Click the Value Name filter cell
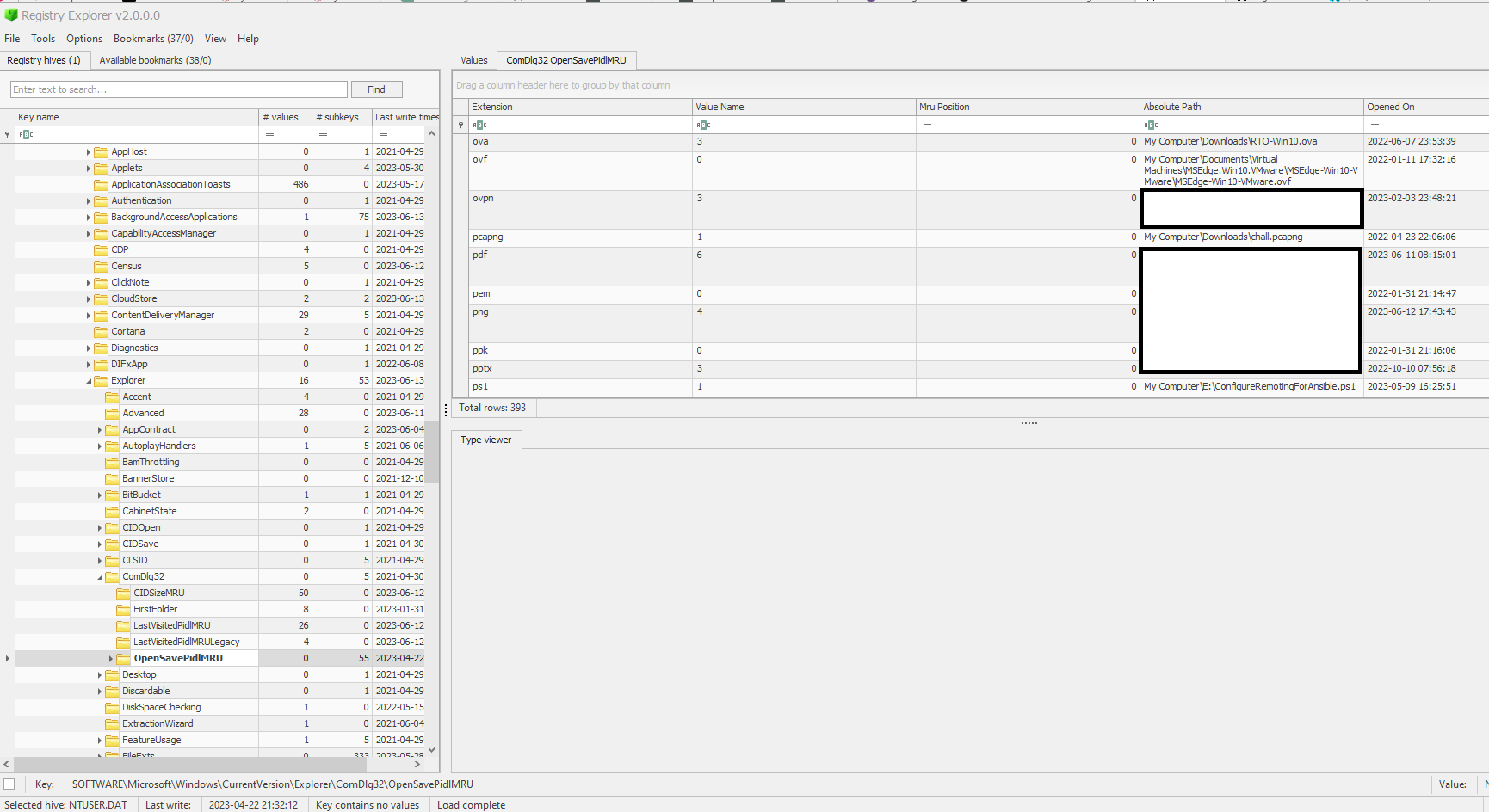Viewport: 1489px width, 812px height. [804, 125]
